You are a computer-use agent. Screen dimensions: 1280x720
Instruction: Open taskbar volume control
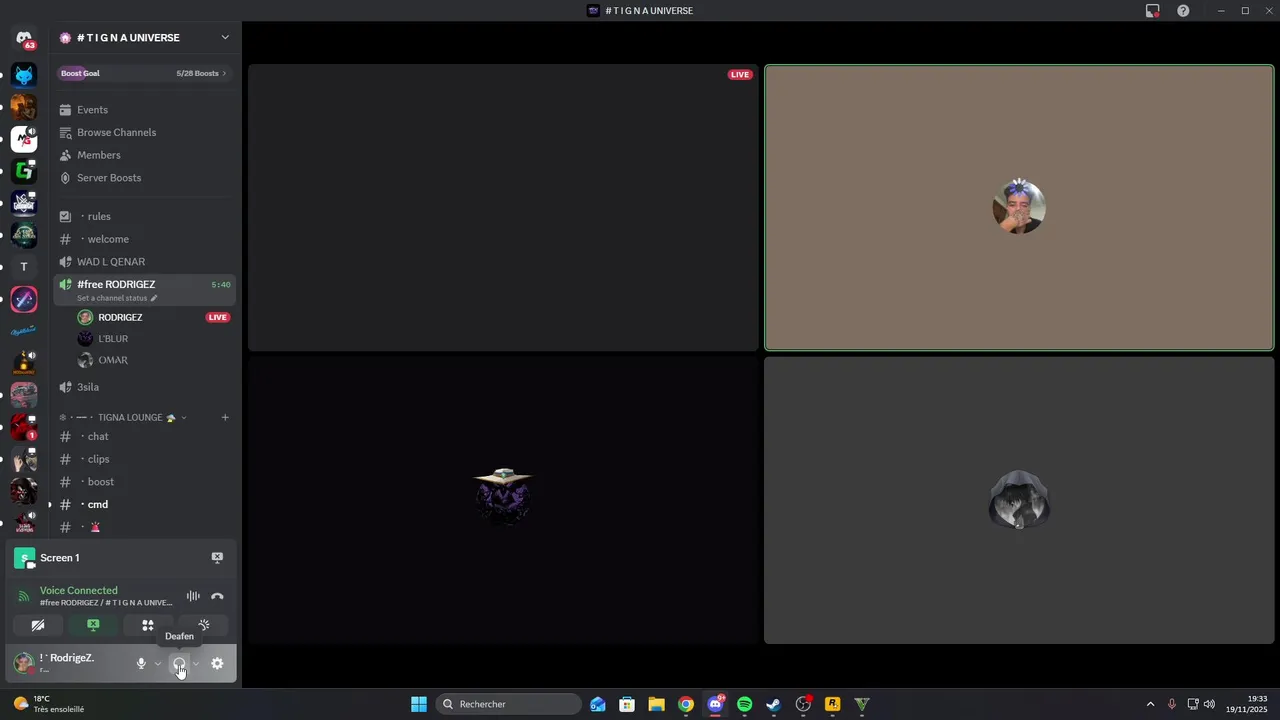coord(1210,704)
